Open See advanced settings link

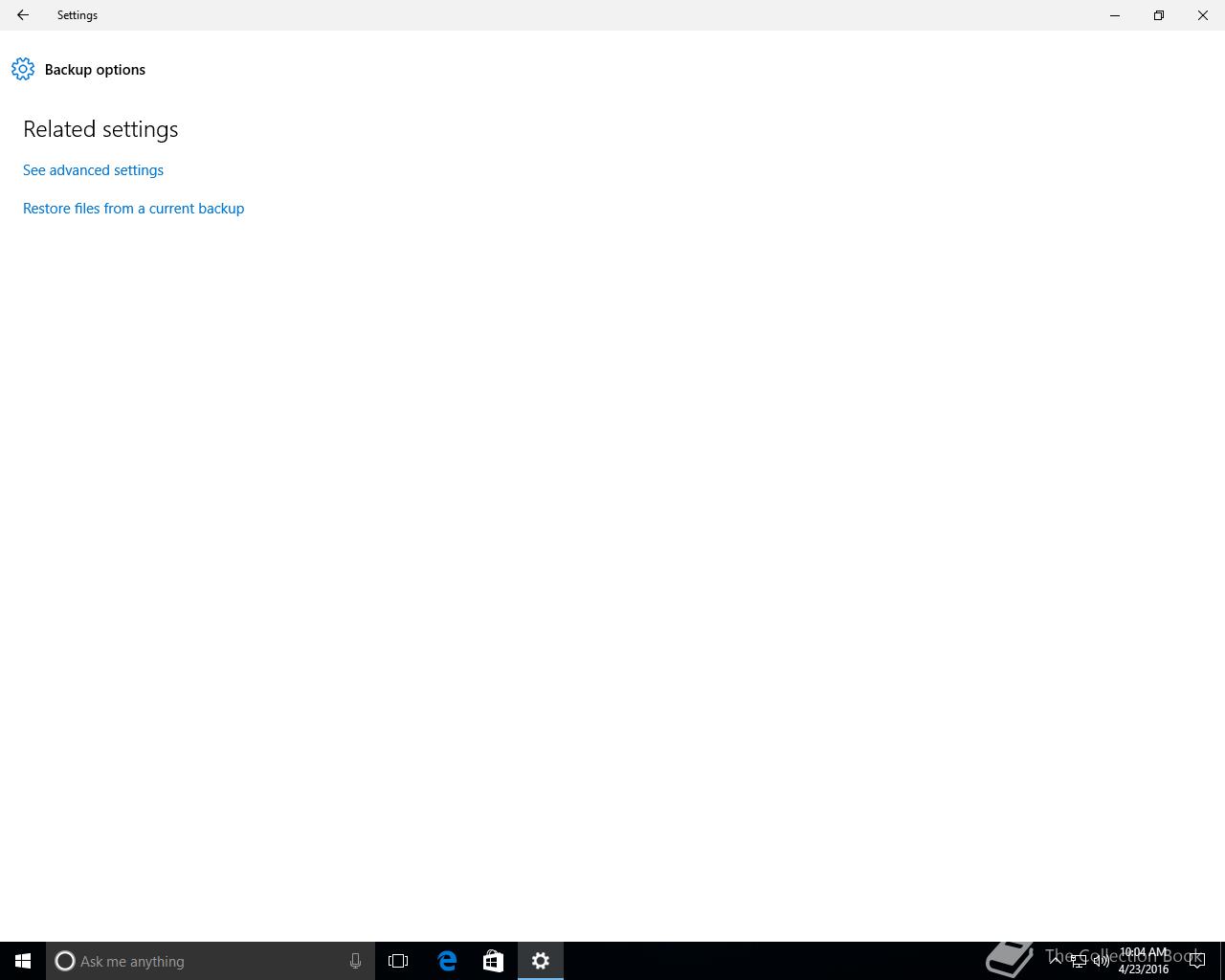coord(93,170)
